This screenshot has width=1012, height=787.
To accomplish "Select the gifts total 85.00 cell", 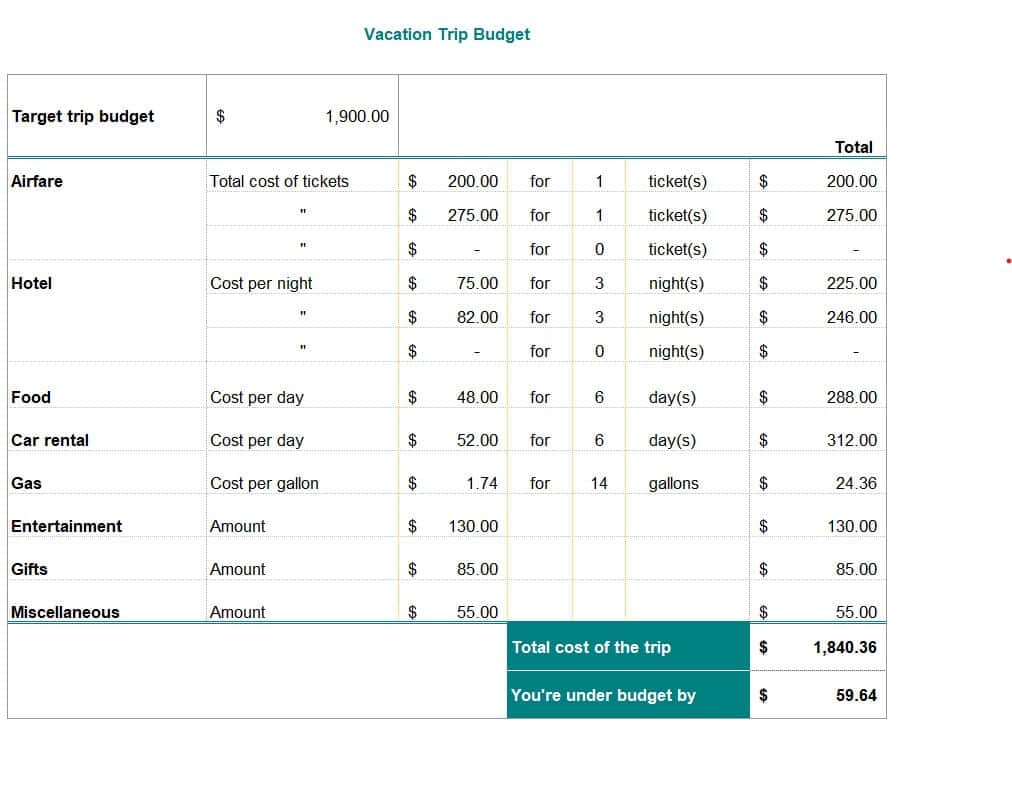I will tap(851, 569).
